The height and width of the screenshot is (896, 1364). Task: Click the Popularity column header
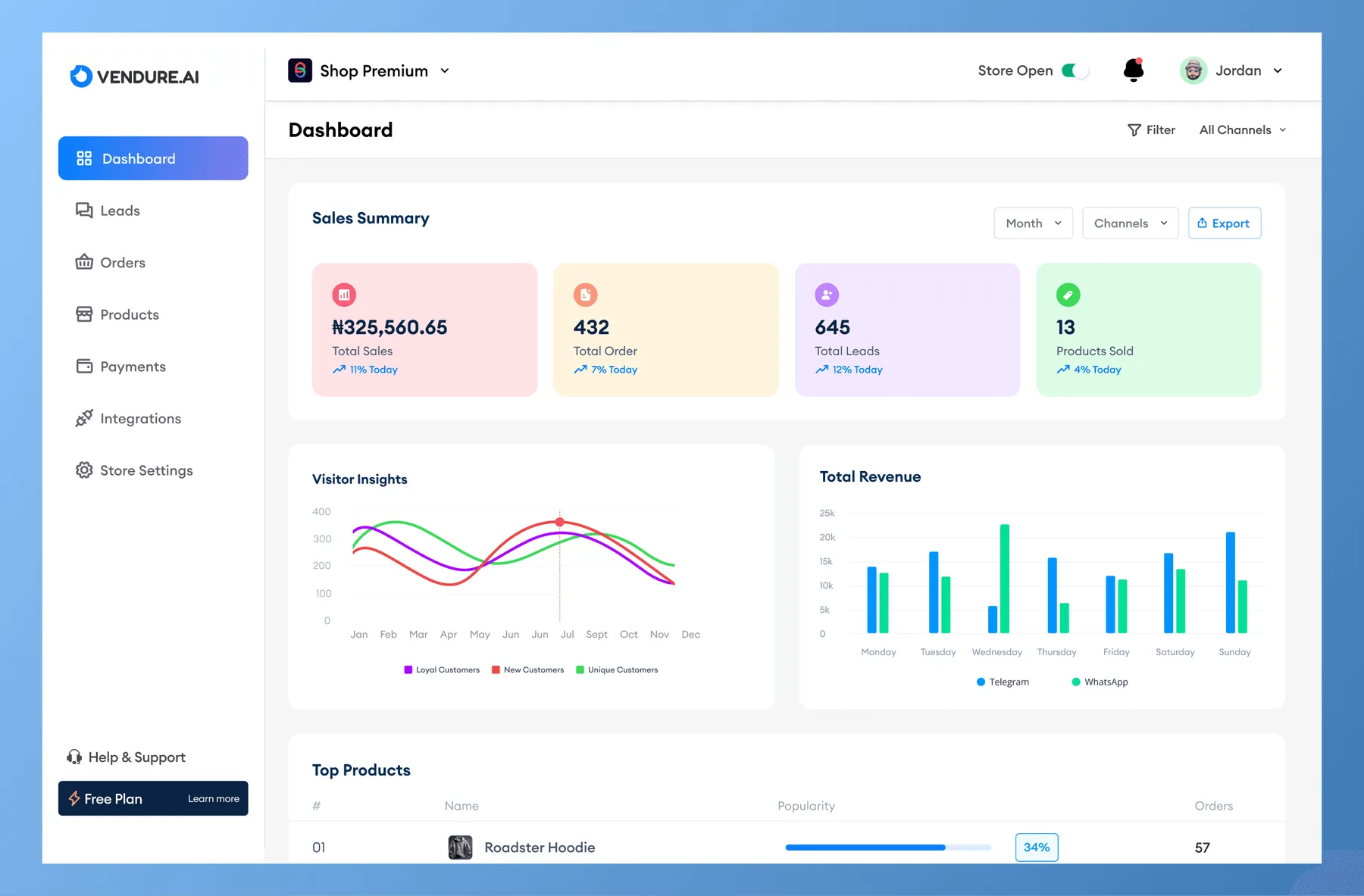point(806,806)
